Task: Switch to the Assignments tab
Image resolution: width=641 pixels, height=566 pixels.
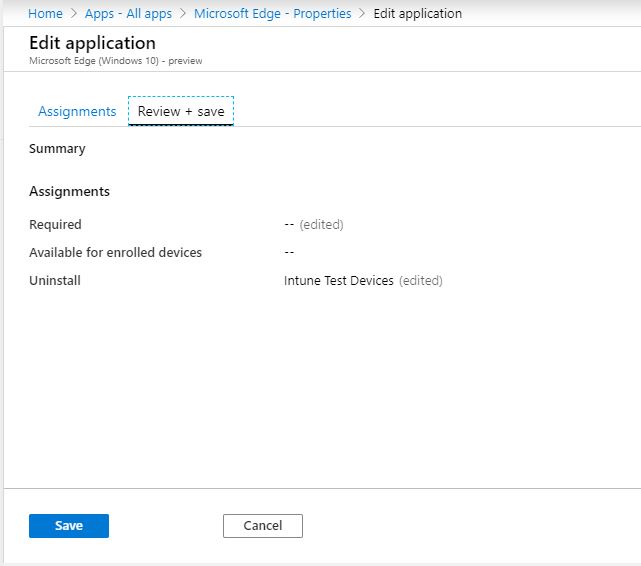Action: 77,112
